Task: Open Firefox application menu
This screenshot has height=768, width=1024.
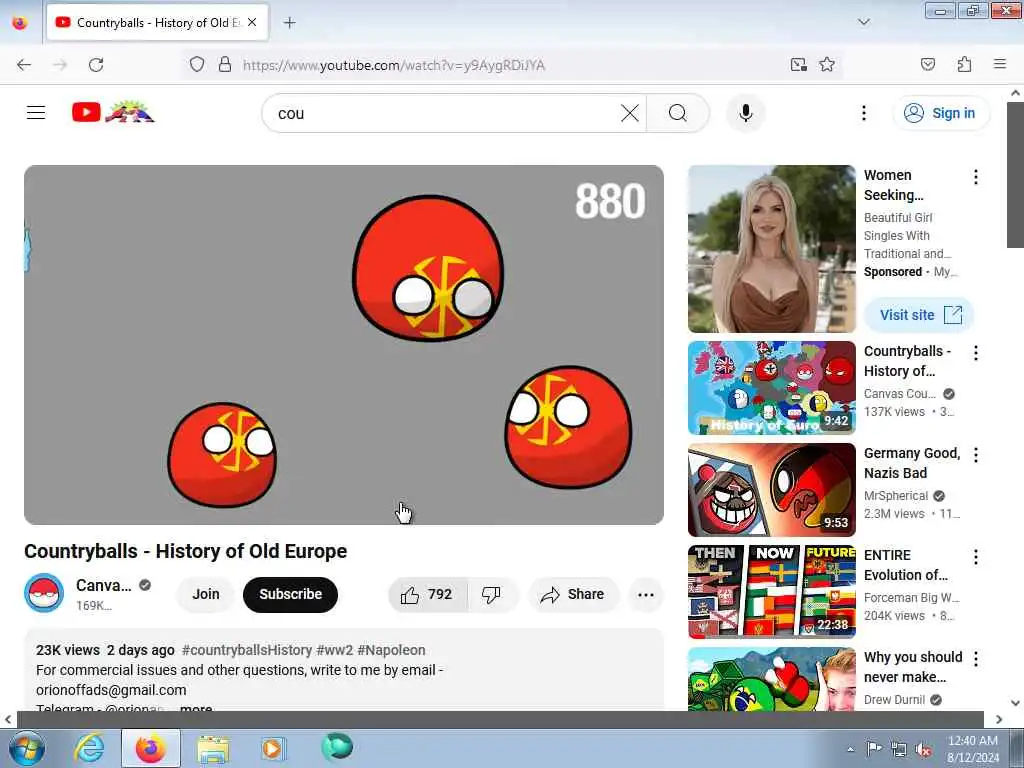Action: pyautogui.click(x=1000, y=64)
